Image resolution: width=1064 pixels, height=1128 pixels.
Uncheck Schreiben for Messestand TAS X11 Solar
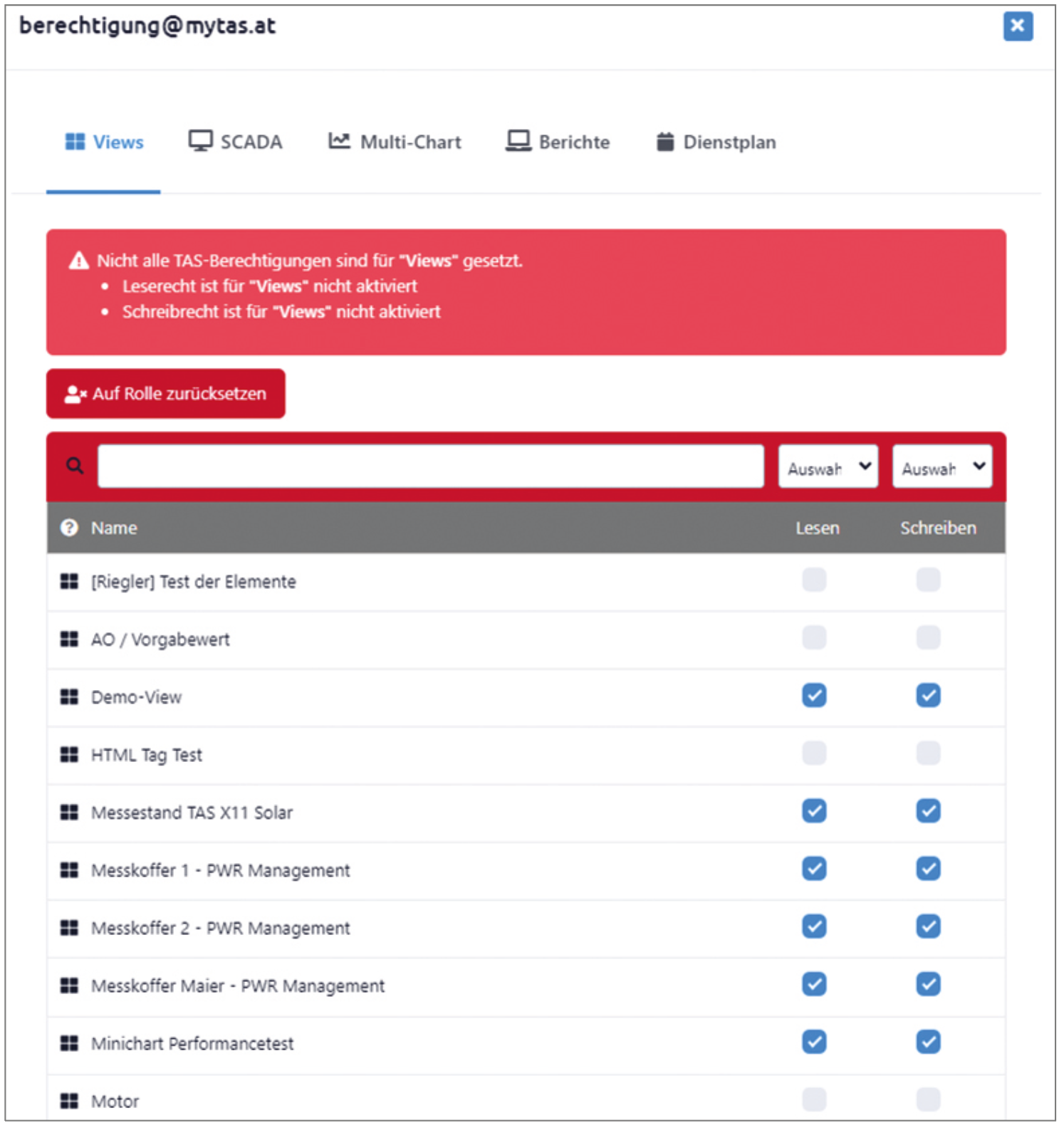pyautogui.click(x=928, y=810)
